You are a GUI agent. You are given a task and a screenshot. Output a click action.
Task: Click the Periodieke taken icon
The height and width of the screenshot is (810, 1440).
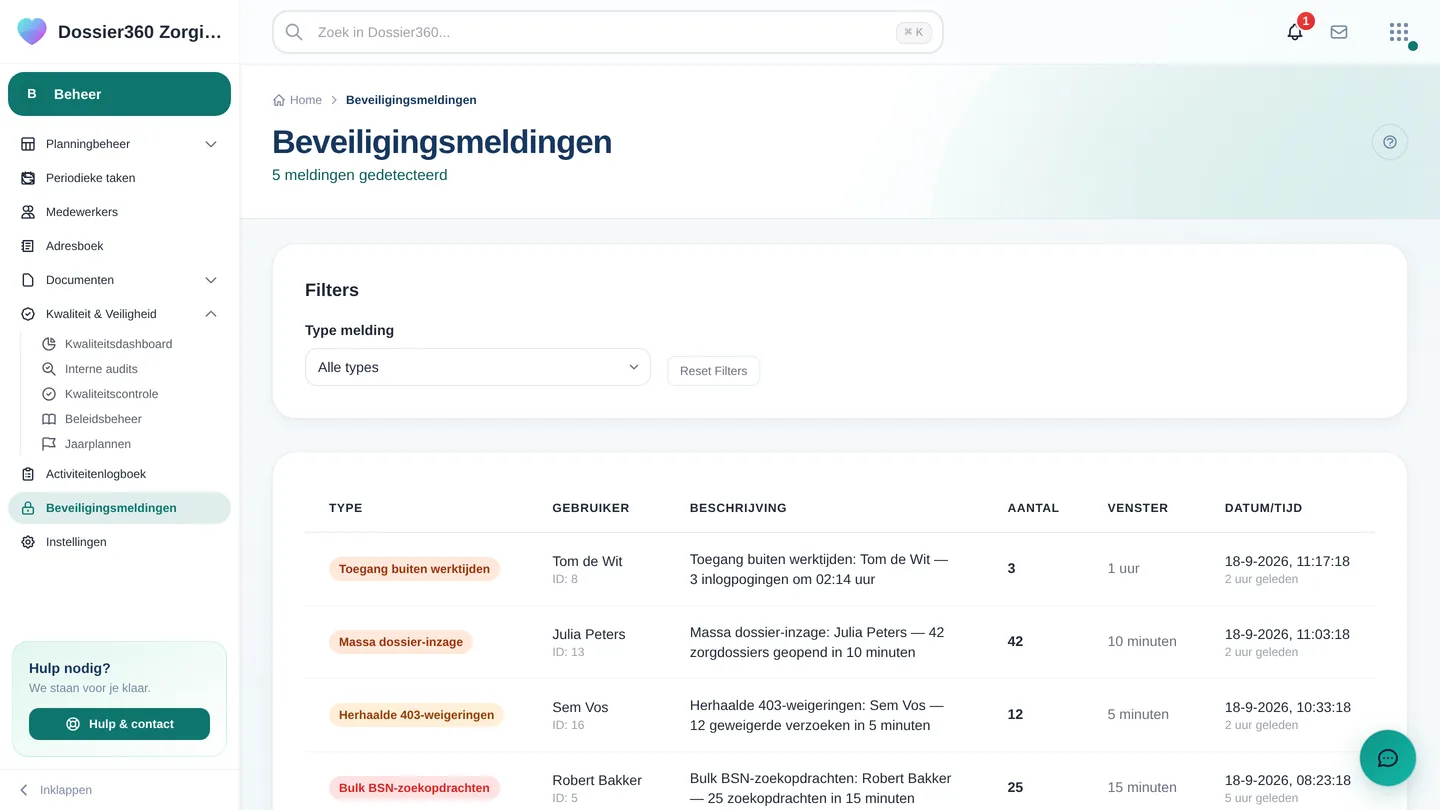[28, 178]
